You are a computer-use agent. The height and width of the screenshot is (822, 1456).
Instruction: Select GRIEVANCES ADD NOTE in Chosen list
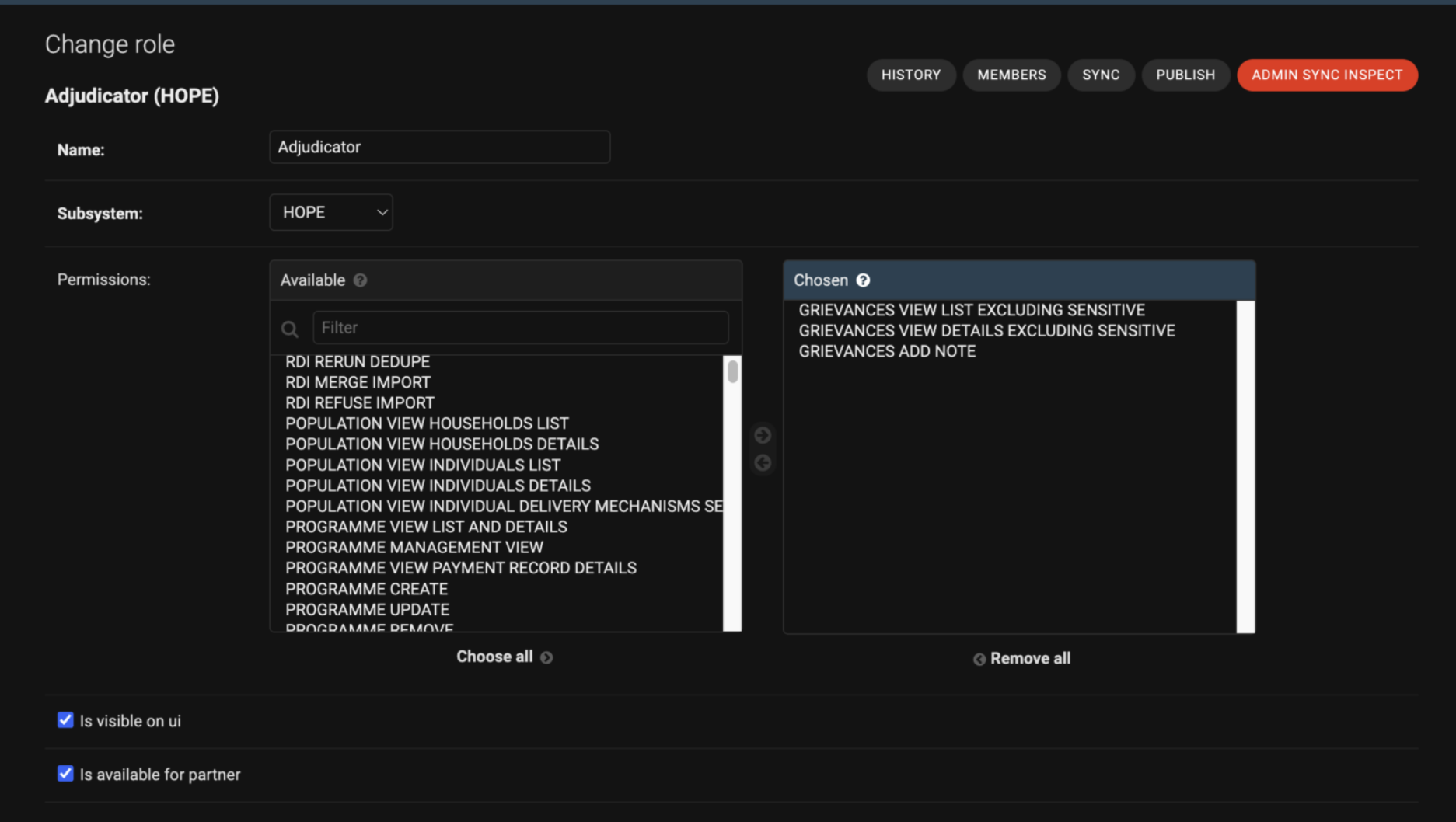(x=887, y=351)
